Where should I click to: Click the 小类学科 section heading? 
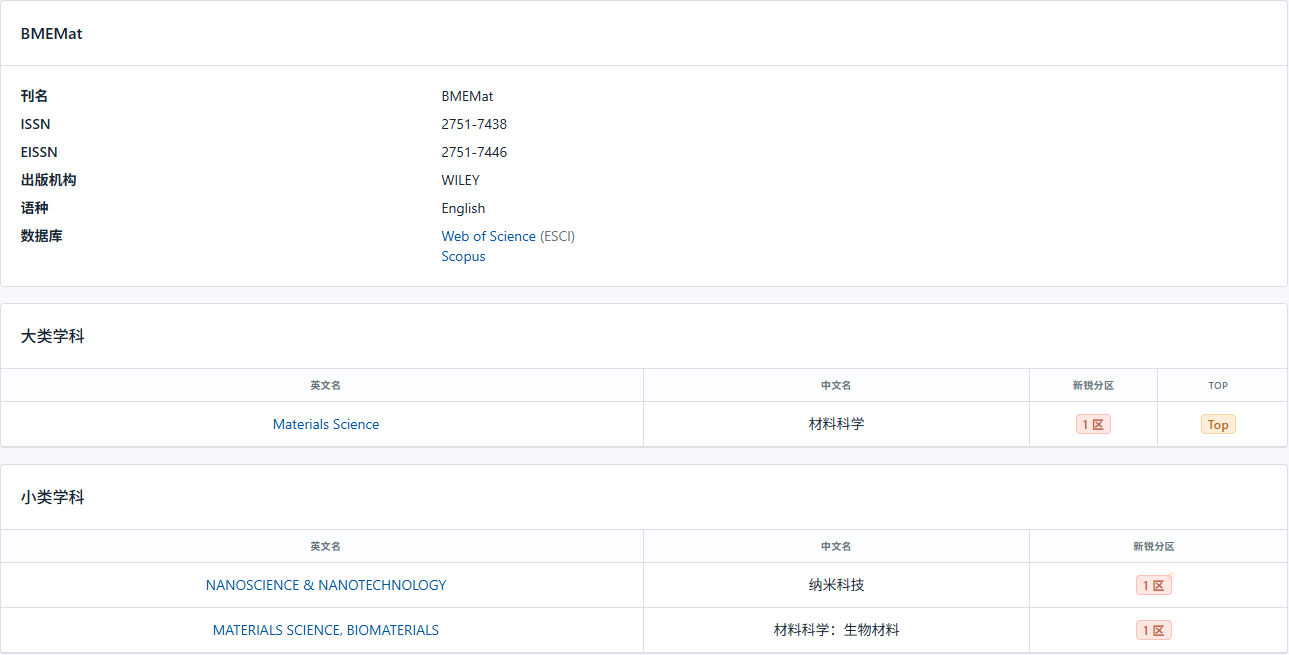[x=53, y=497]
